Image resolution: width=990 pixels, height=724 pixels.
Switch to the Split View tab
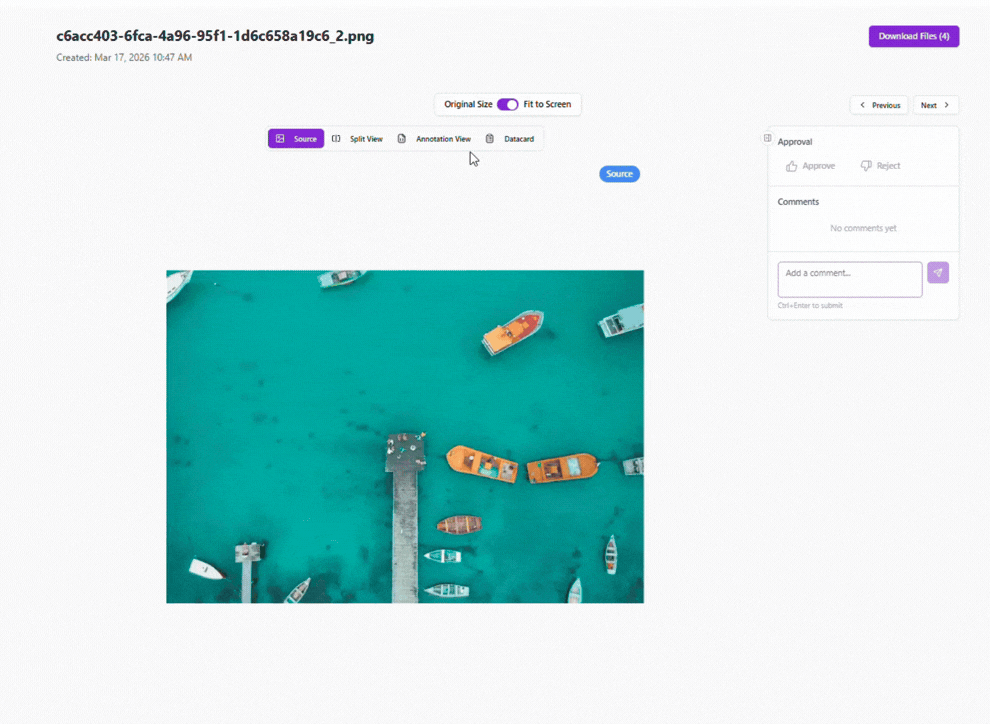[x=357, y=139]
